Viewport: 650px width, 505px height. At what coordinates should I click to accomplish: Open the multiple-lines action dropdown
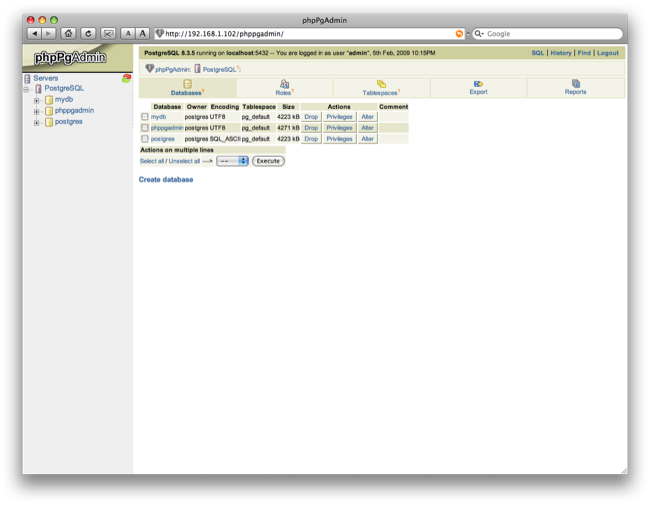coord(232,161)
